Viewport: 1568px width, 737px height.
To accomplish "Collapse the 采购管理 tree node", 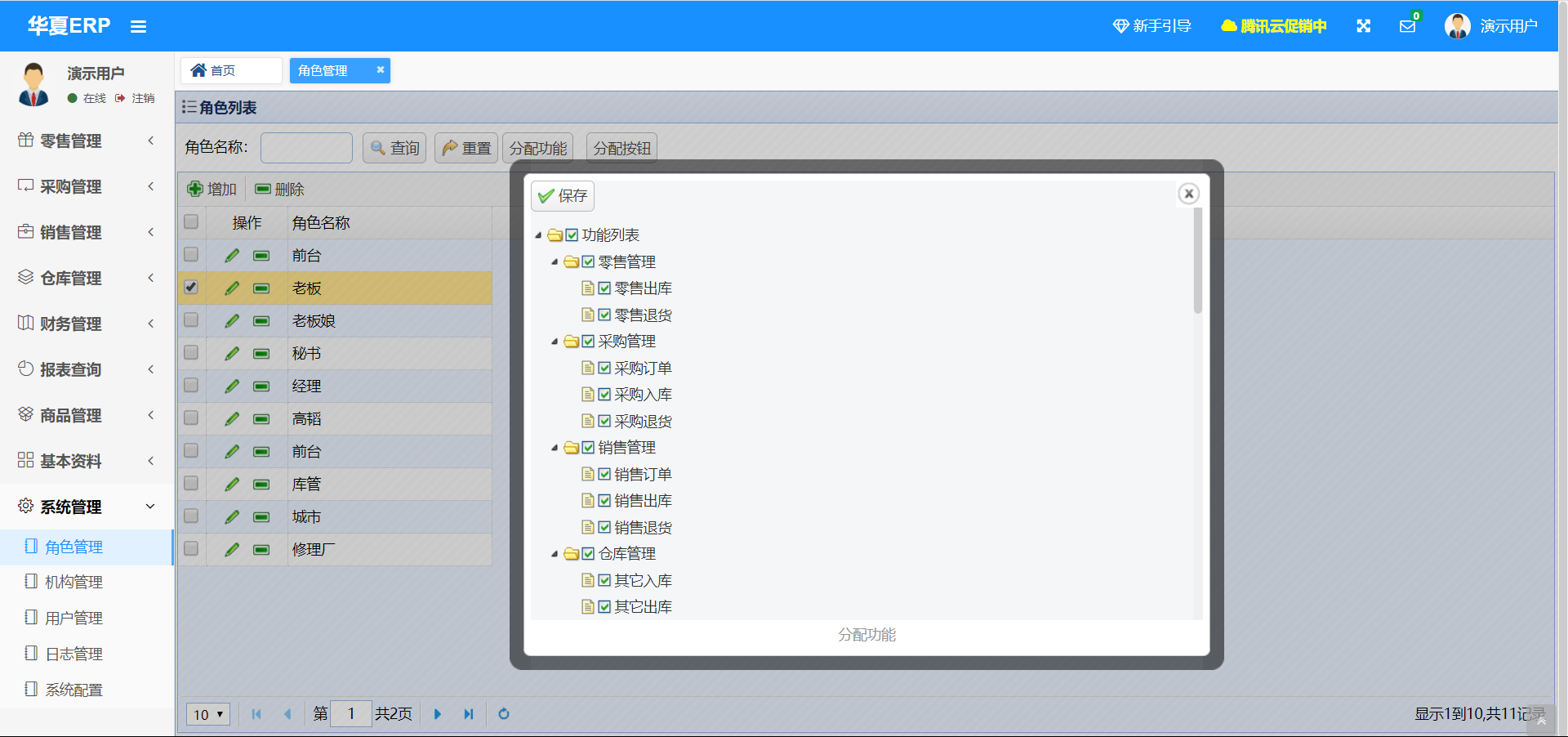I will 555,342.
